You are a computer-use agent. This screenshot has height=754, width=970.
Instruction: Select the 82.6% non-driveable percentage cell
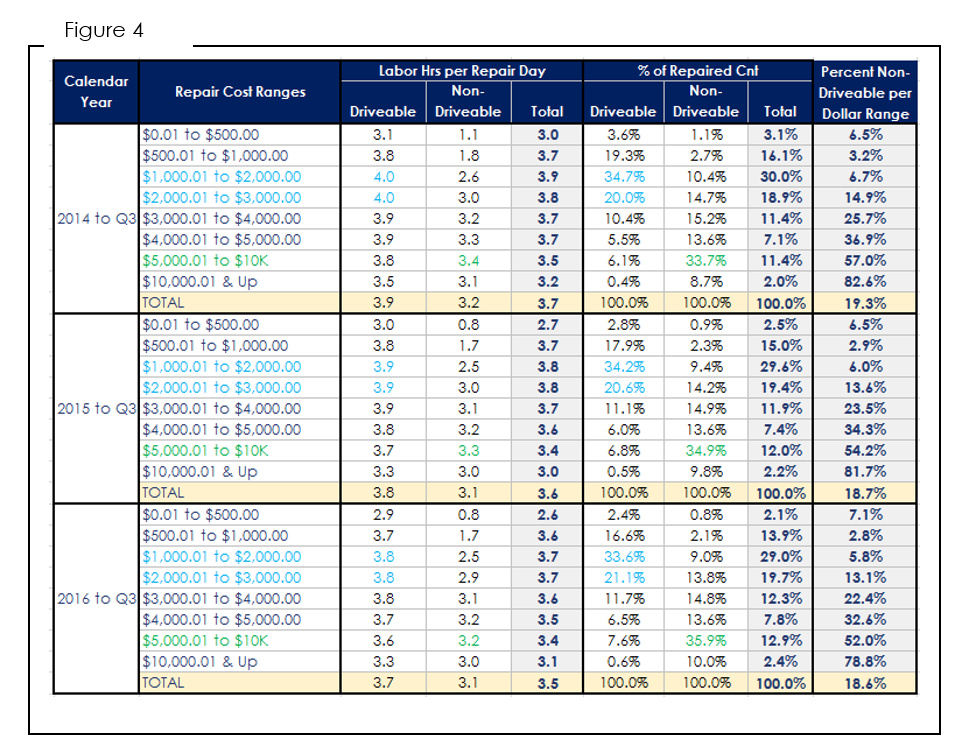865,282
